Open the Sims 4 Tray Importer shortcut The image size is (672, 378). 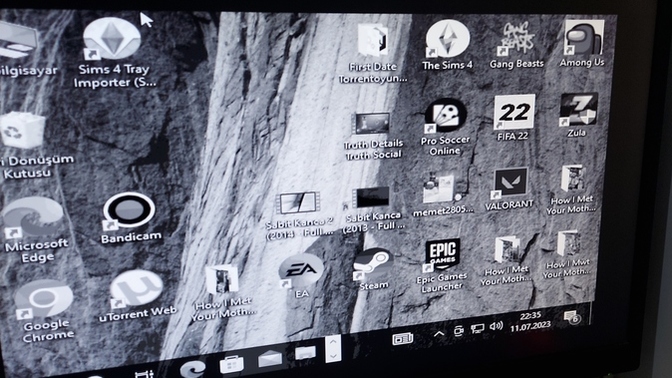click(113, 52)
